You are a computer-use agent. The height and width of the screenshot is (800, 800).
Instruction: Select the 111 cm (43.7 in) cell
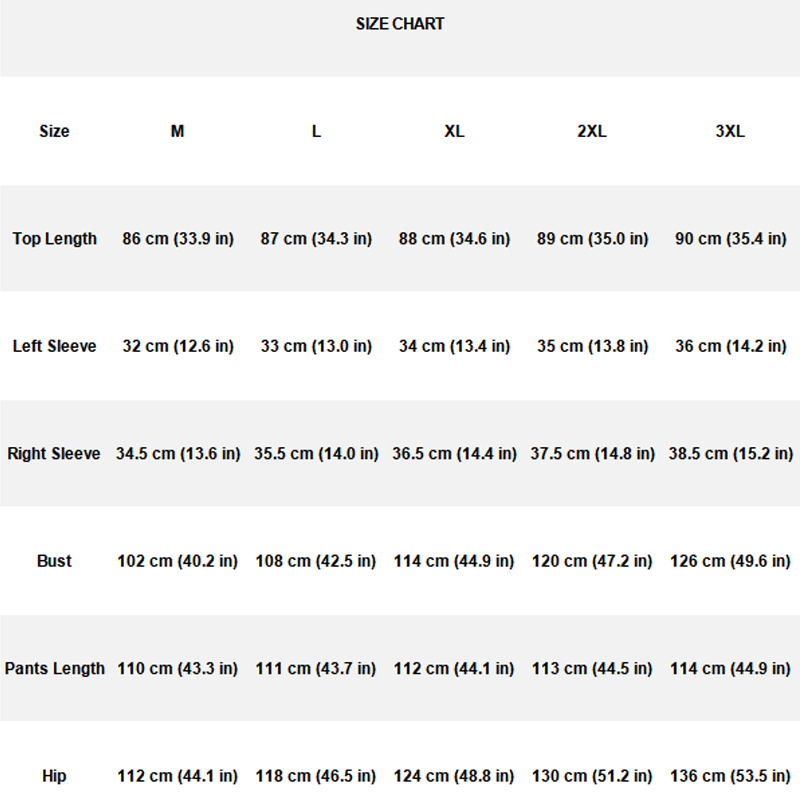(x=316, y=668)
